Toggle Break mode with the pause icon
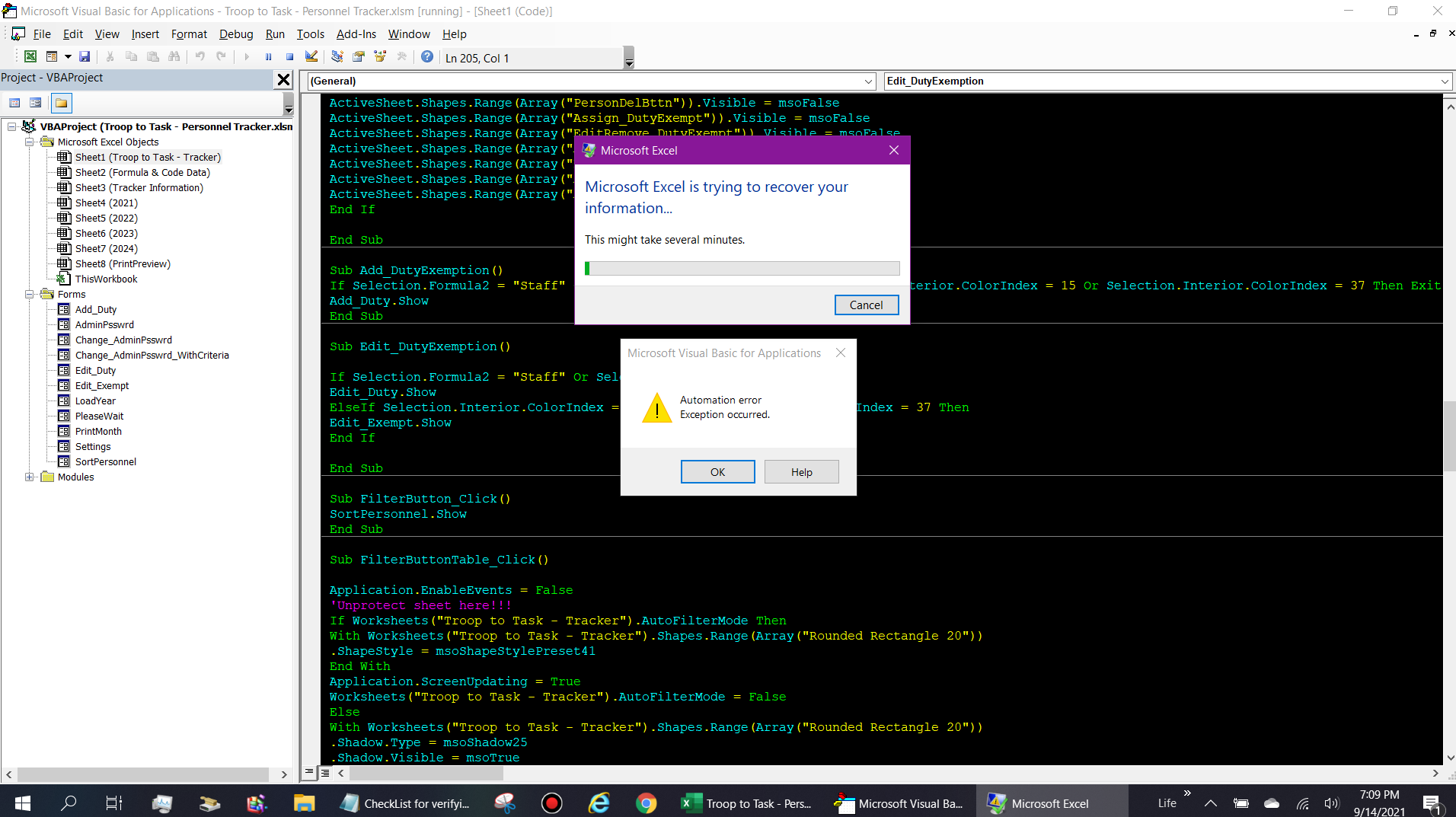This screenshot has width=1456, height=817. coord(268,56)
